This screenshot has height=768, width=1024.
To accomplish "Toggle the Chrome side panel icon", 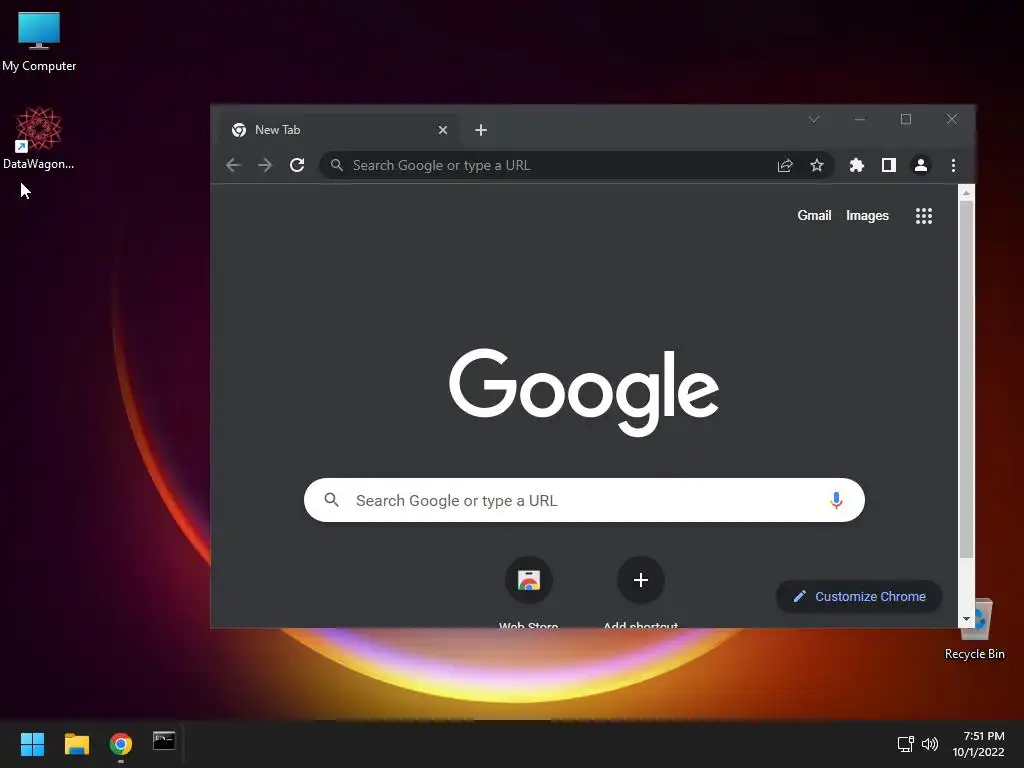I will click(889, 165).
